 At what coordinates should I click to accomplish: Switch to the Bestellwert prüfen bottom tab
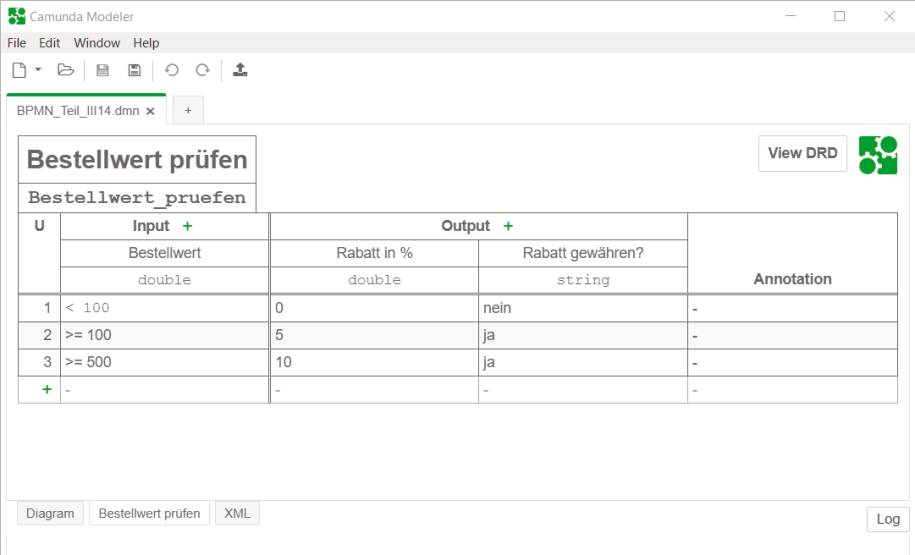(x=149, y=514)
